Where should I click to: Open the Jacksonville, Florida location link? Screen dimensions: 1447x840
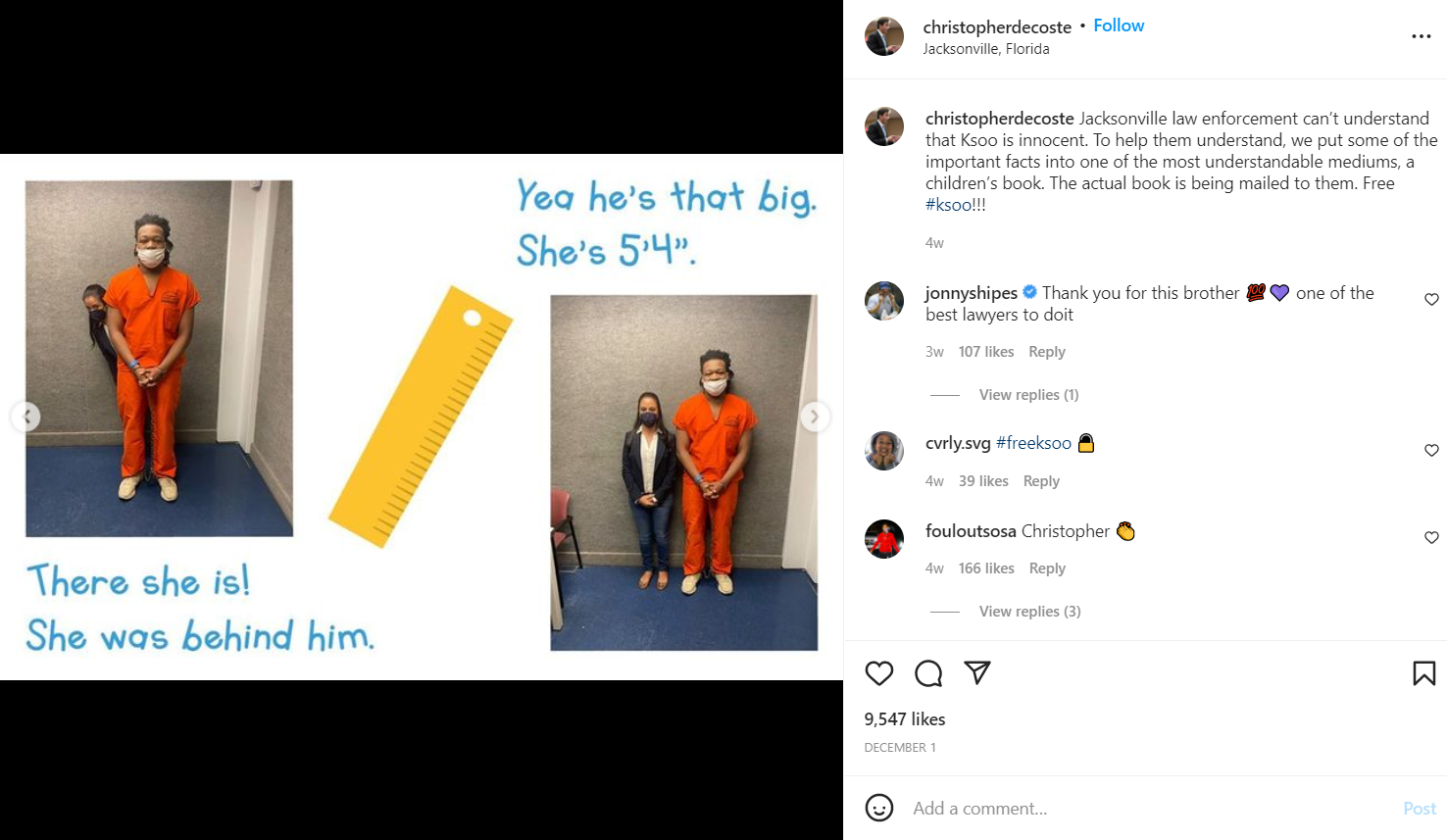986,49
